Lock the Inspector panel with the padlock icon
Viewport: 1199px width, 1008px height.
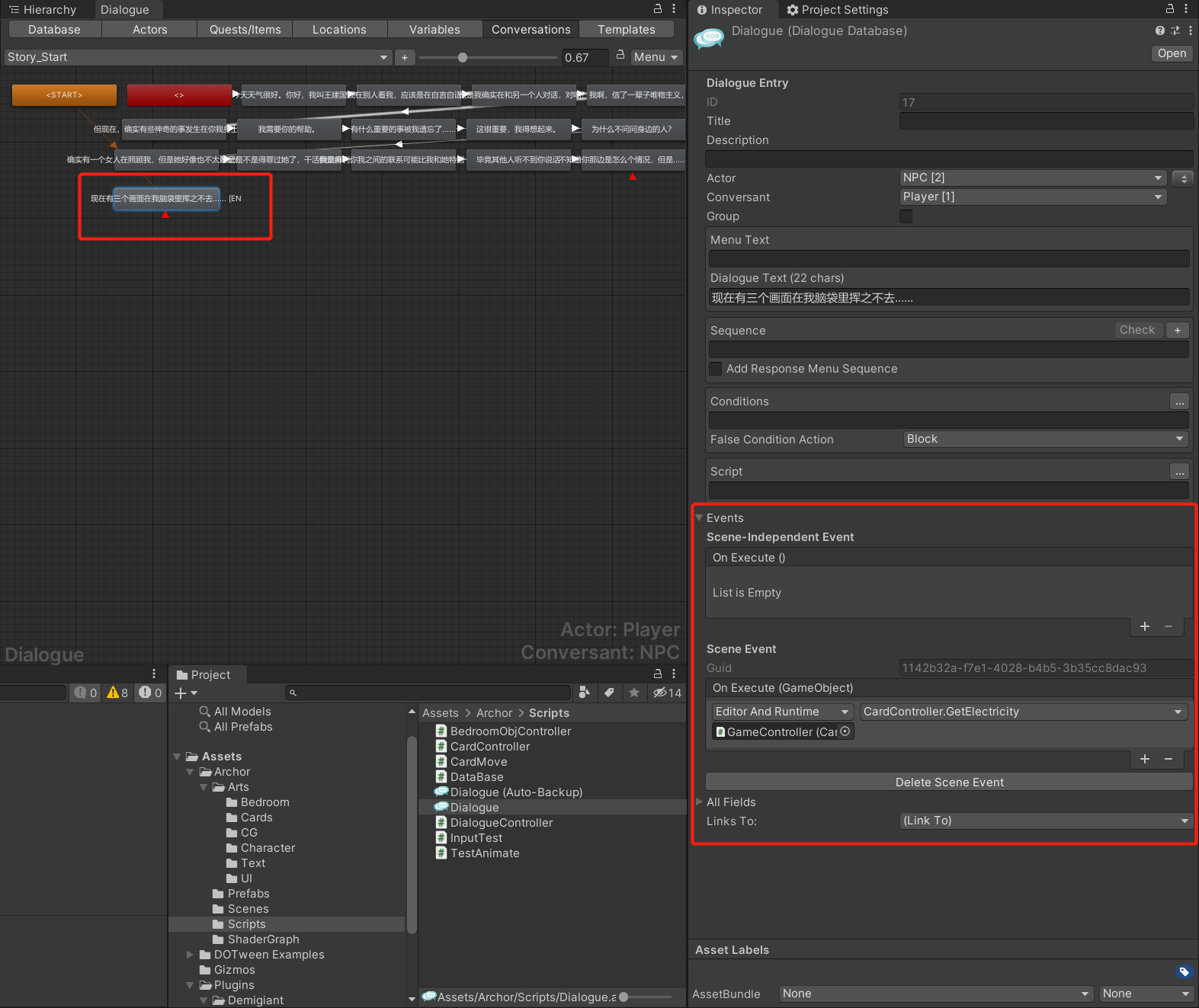tap(1170, 8)
